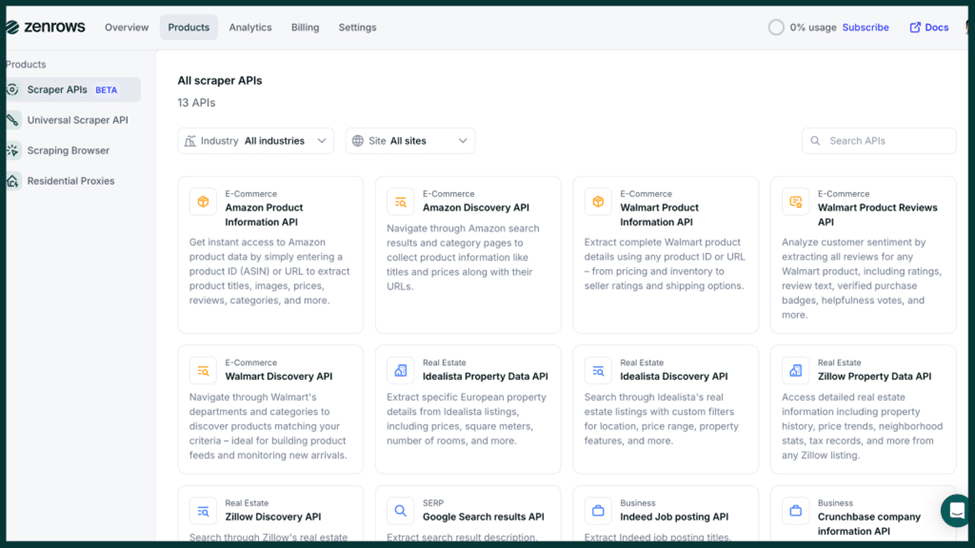Select the Products tab
Viewport: 975px width, 548px height.
pos(188,27)
